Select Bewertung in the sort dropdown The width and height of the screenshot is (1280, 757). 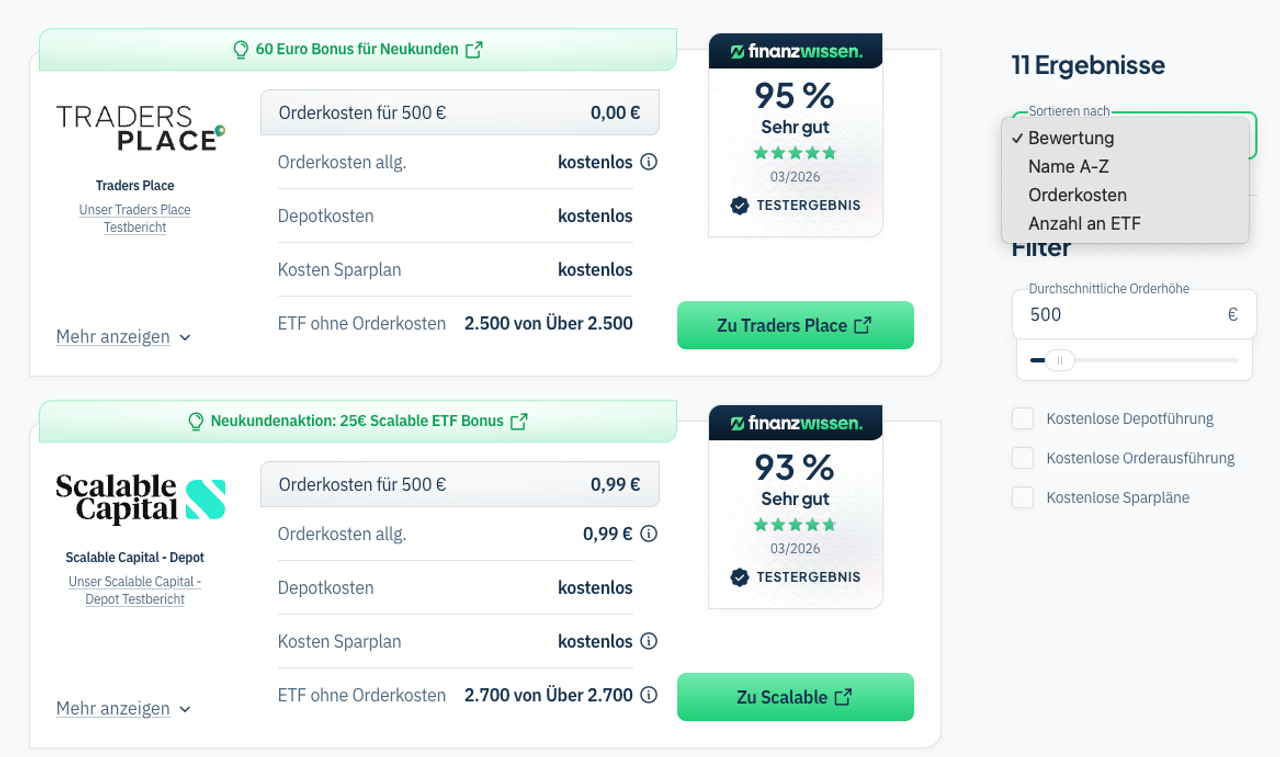1071,138
